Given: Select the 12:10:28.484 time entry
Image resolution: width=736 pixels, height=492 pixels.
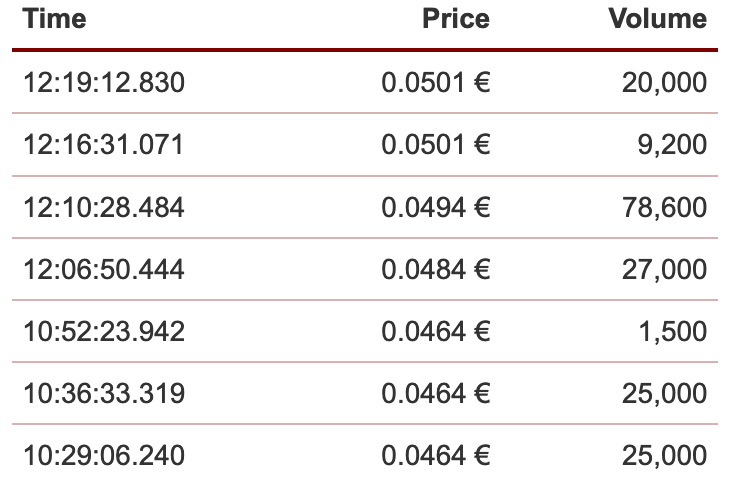Looking at the screenshot, I should tap(104, 208).
